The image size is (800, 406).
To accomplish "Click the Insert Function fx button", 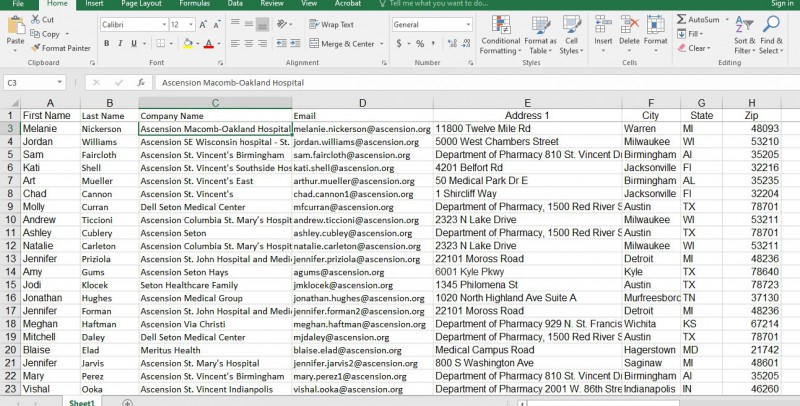I will (x=141, y=82).
